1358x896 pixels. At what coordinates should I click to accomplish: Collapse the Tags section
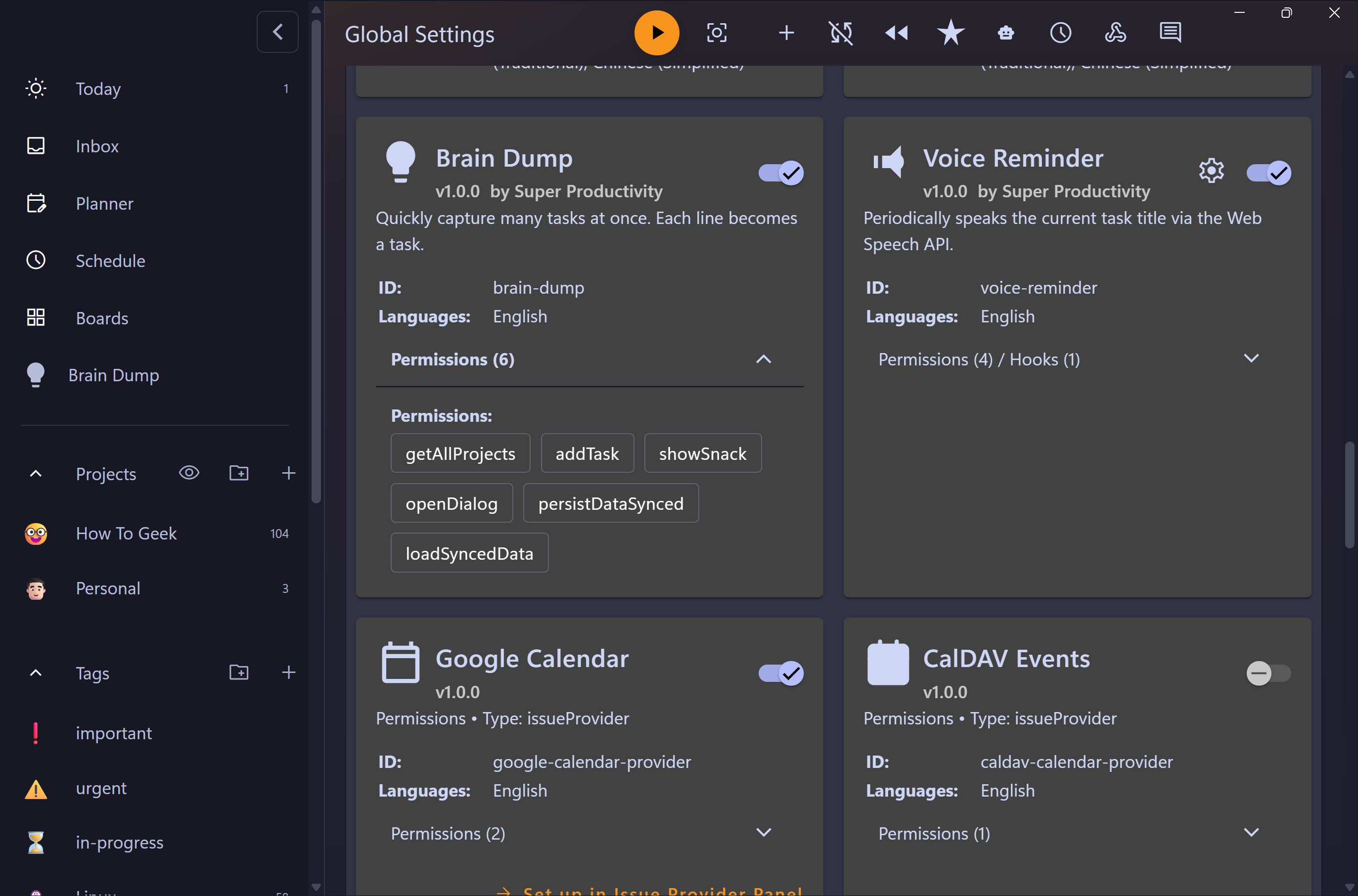click(x=36, y=673)
